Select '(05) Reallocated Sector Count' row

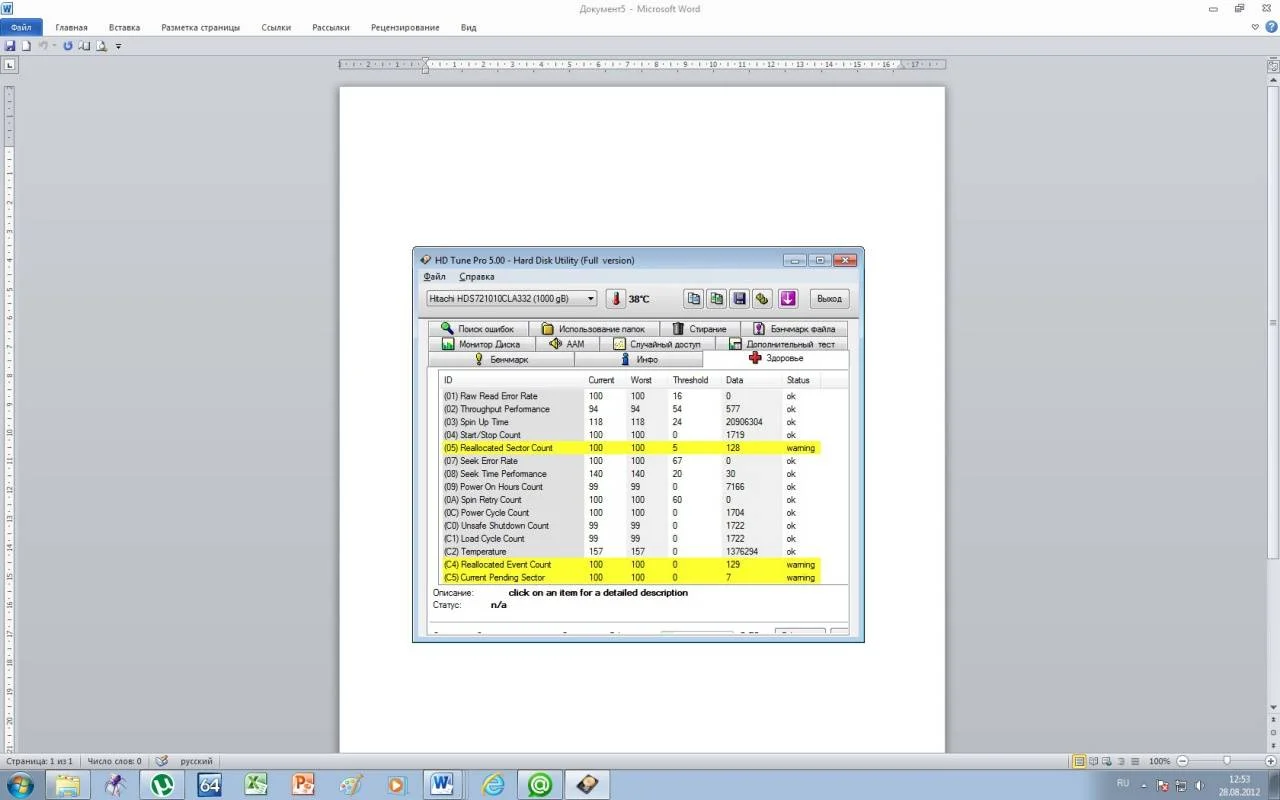630,448
